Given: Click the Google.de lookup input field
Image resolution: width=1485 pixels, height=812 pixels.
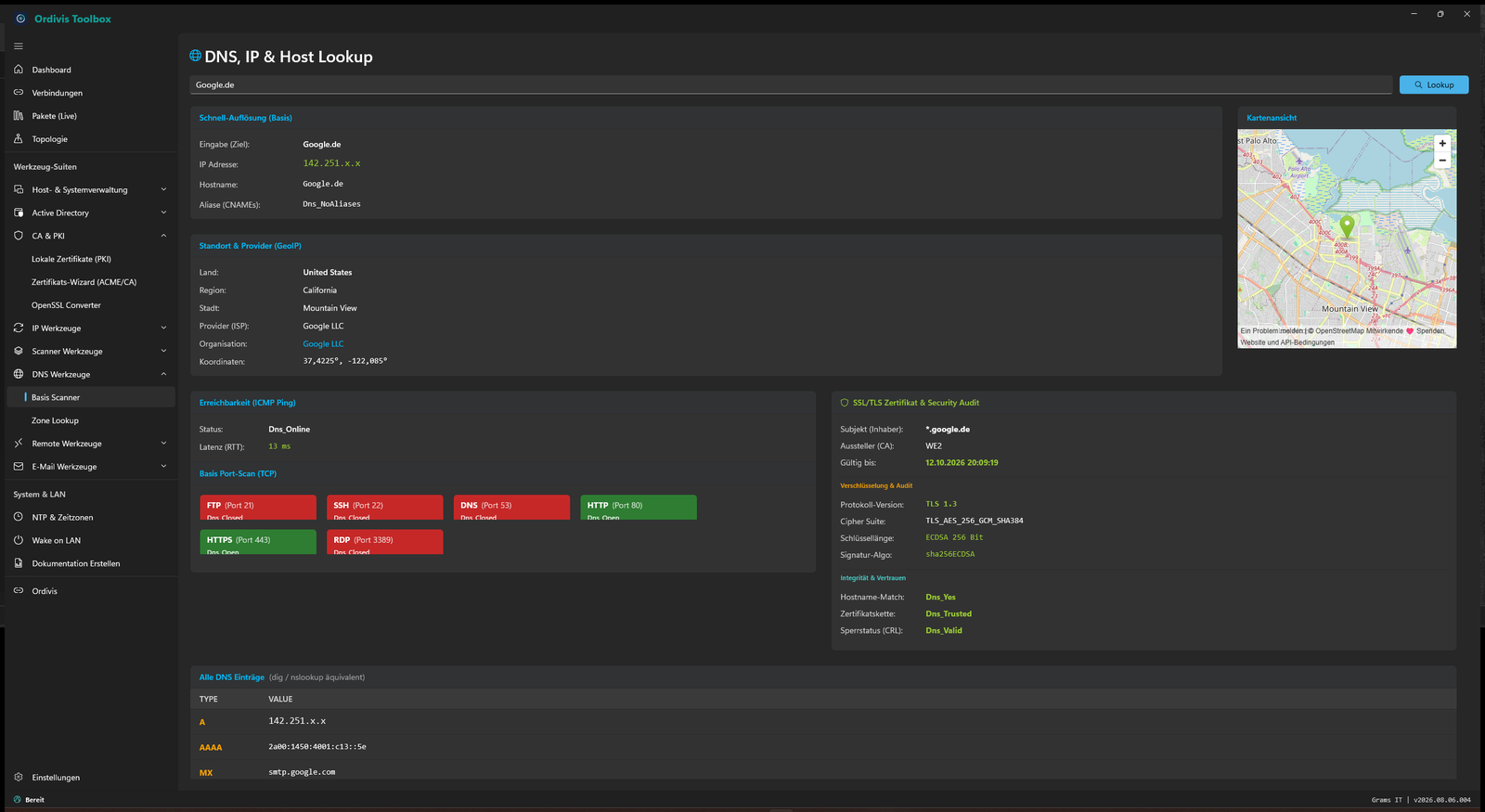Looking at the screenshot, I should point(791,84).
